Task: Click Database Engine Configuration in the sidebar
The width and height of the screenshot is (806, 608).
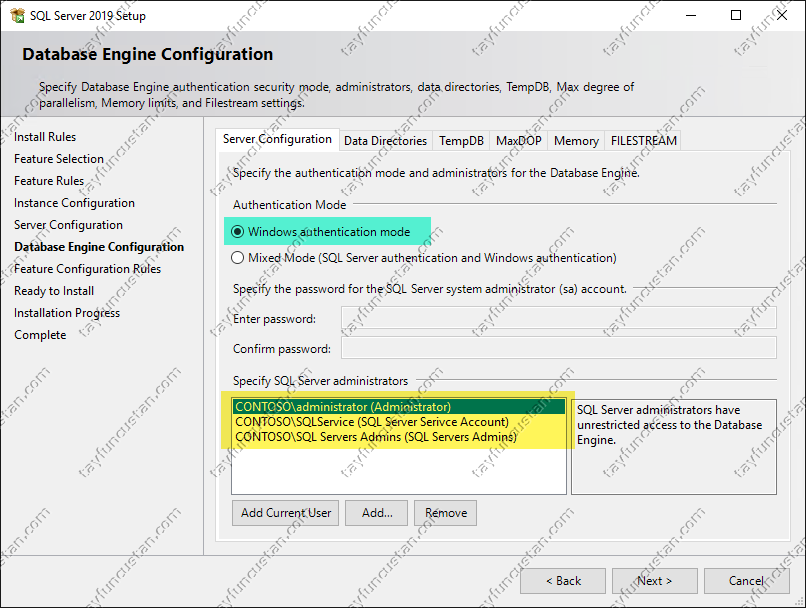Action: [99, 247]
